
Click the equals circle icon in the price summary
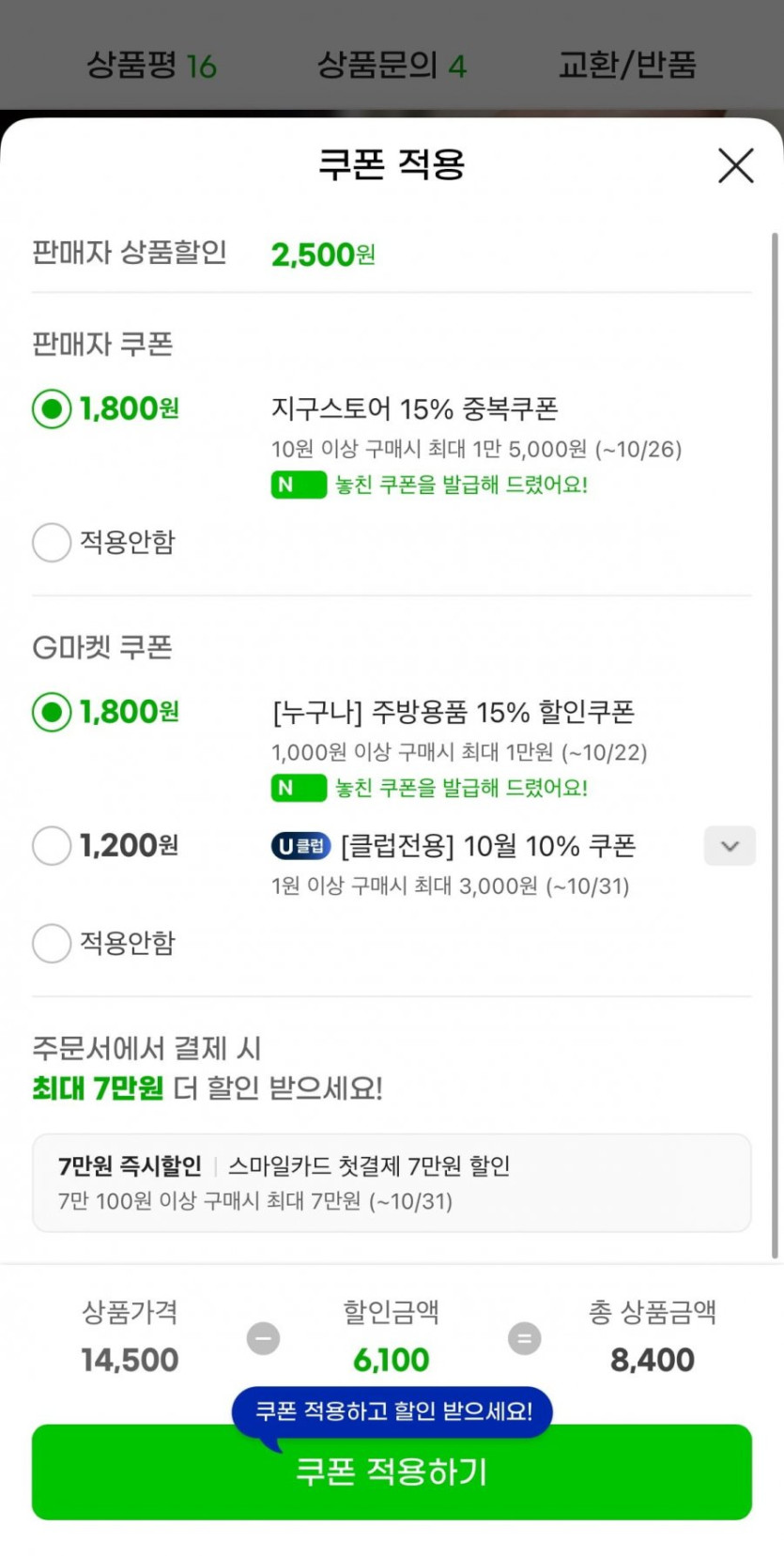524,1337
